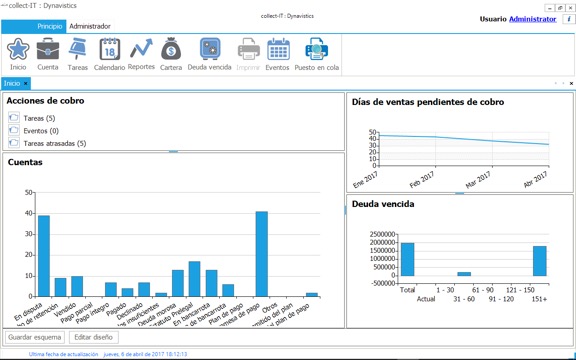Click the Vendido bar in Cuentas chart
The height and width of the screenshot is (360, 576).
click(77, 286)
